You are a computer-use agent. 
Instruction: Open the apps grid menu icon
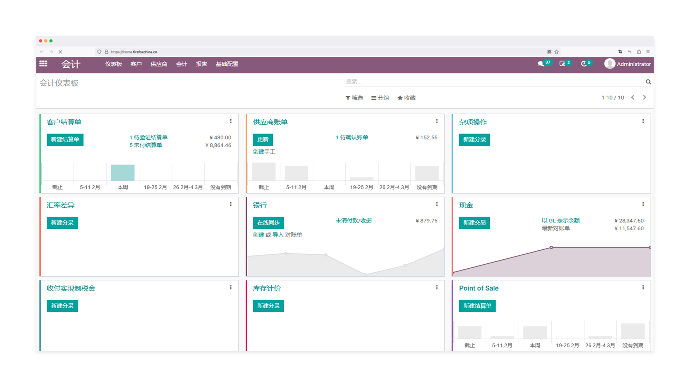[43, 64]
